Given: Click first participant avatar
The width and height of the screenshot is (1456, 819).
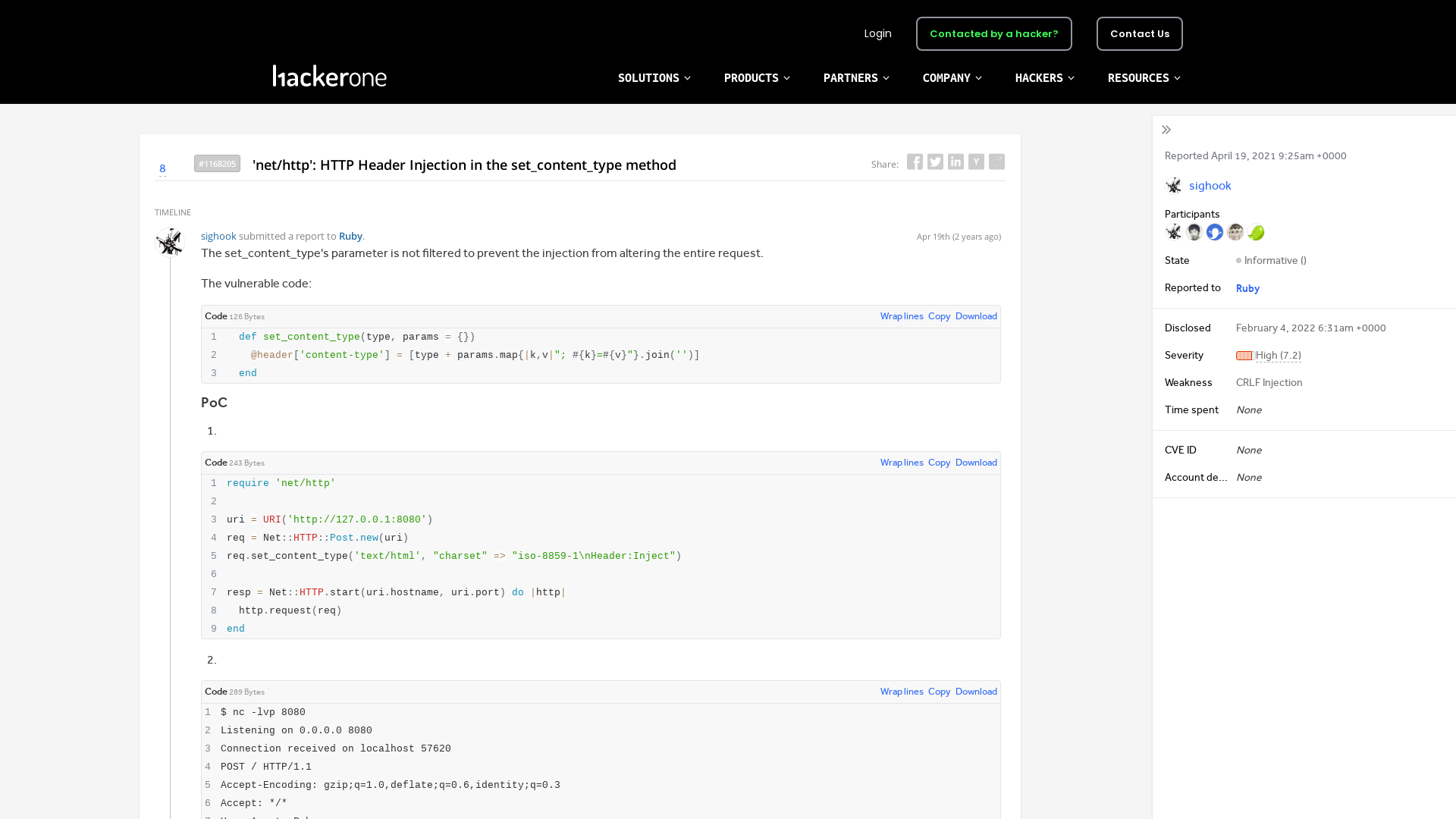Looking at the screenshot, I should 1173,232.
